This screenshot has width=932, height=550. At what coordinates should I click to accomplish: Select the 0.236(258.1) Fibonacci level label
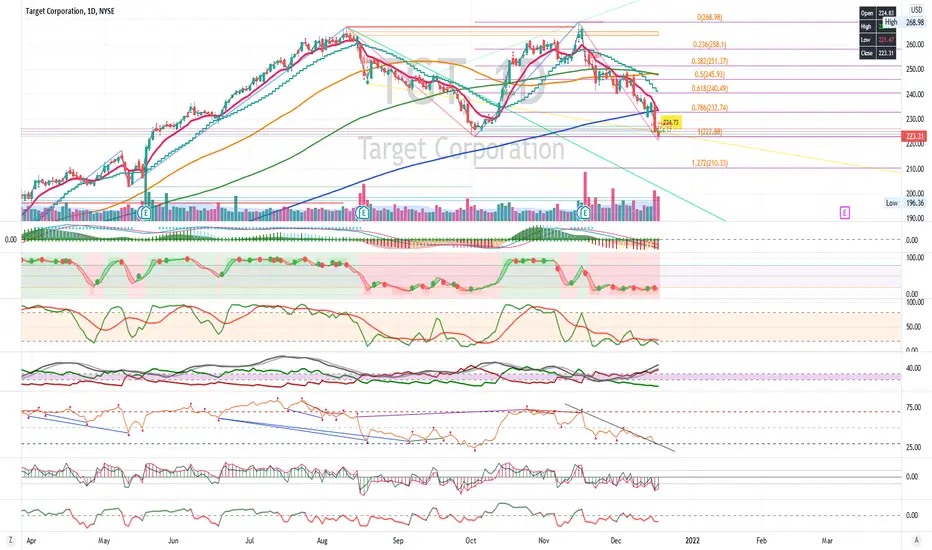tap(709, 45)
